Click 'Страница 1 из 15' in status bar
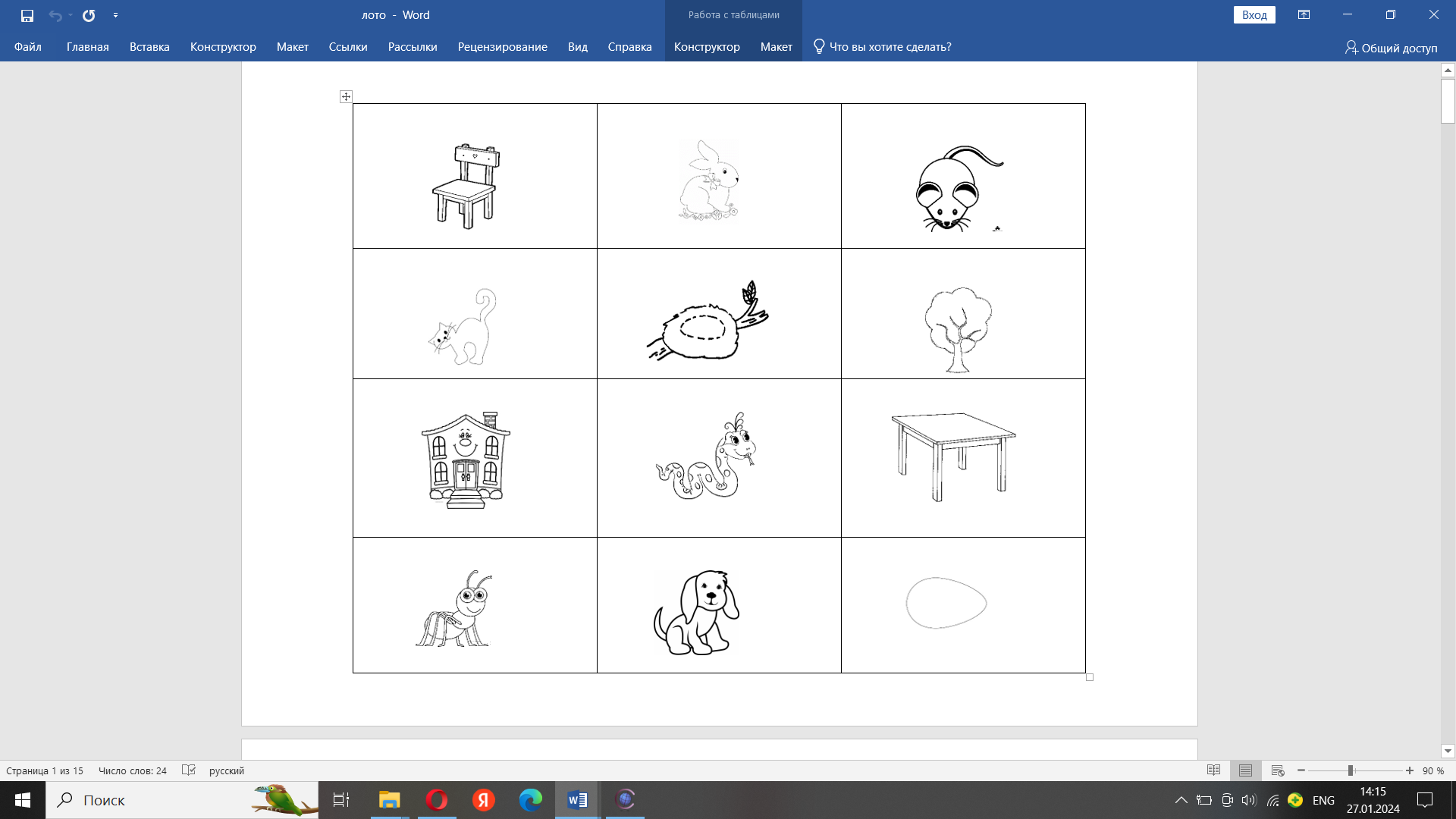The width and height of the screenshot is (1456, 819). pyautogui.click(x=45, y=770)
